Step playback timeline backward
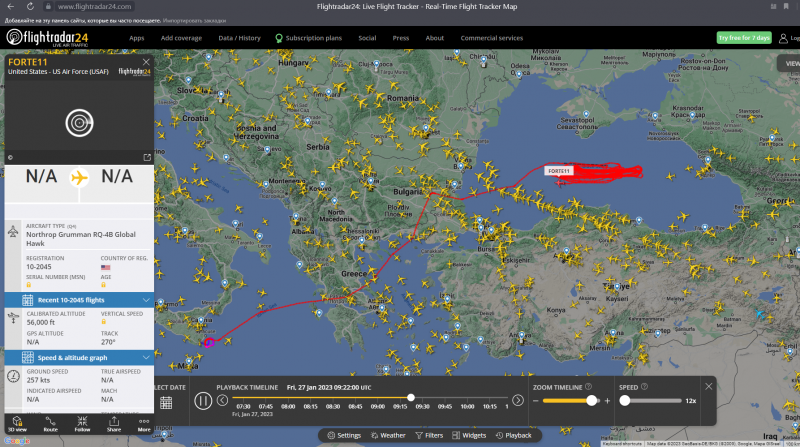Viewport: 800px width, 447px height. [222, 400]
